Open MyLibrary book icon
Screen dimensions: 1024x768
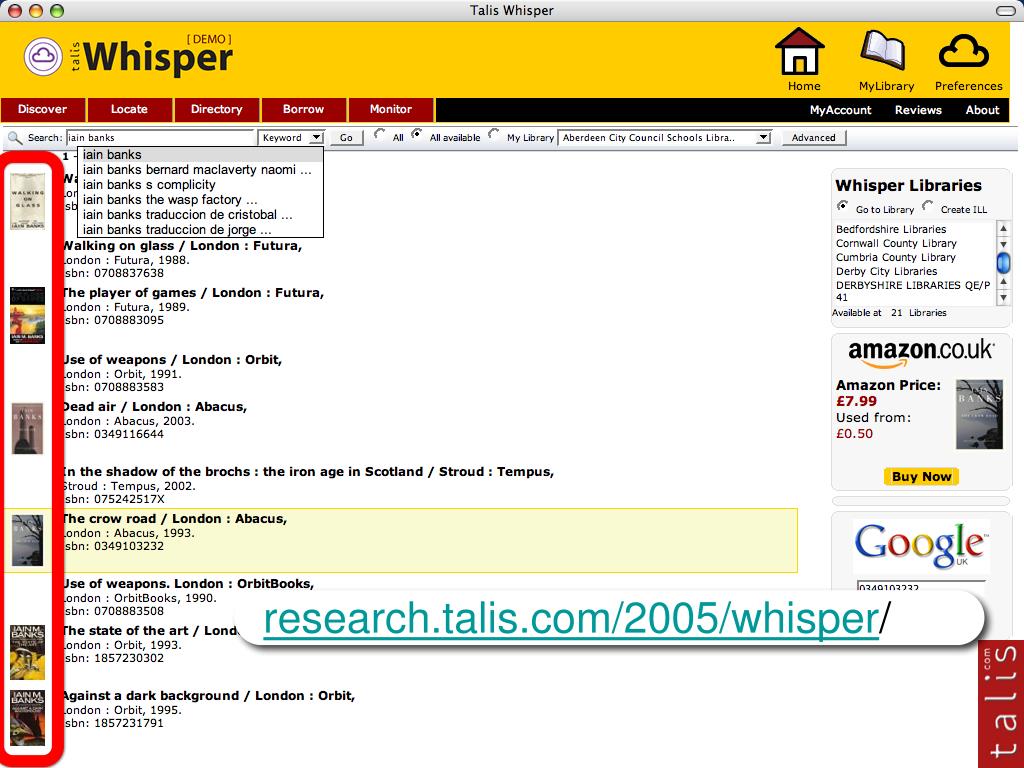pyautogui.click(x=883, y=51)
